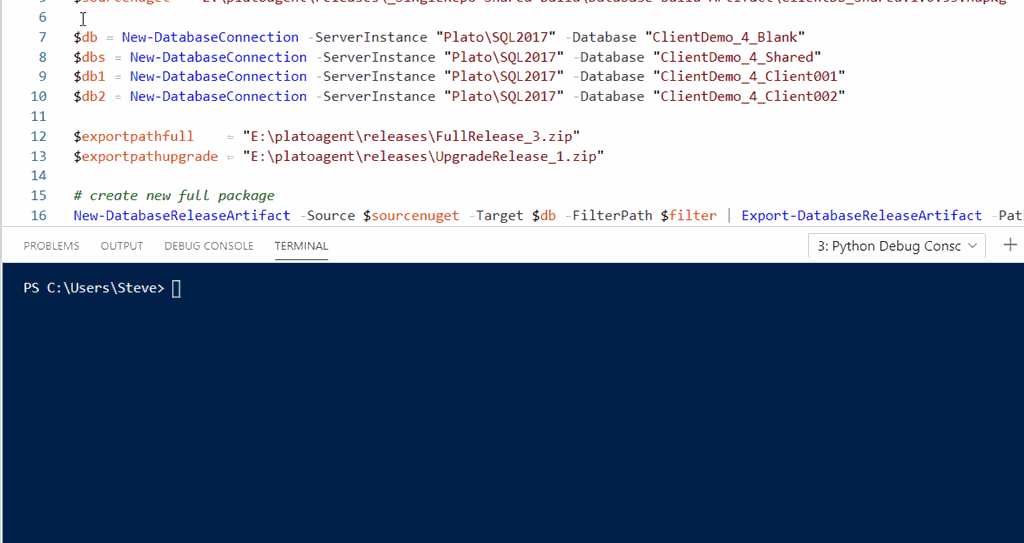
Task: Click the New-DatabaseReleaseArtifact command
Action: pos(181,215)
